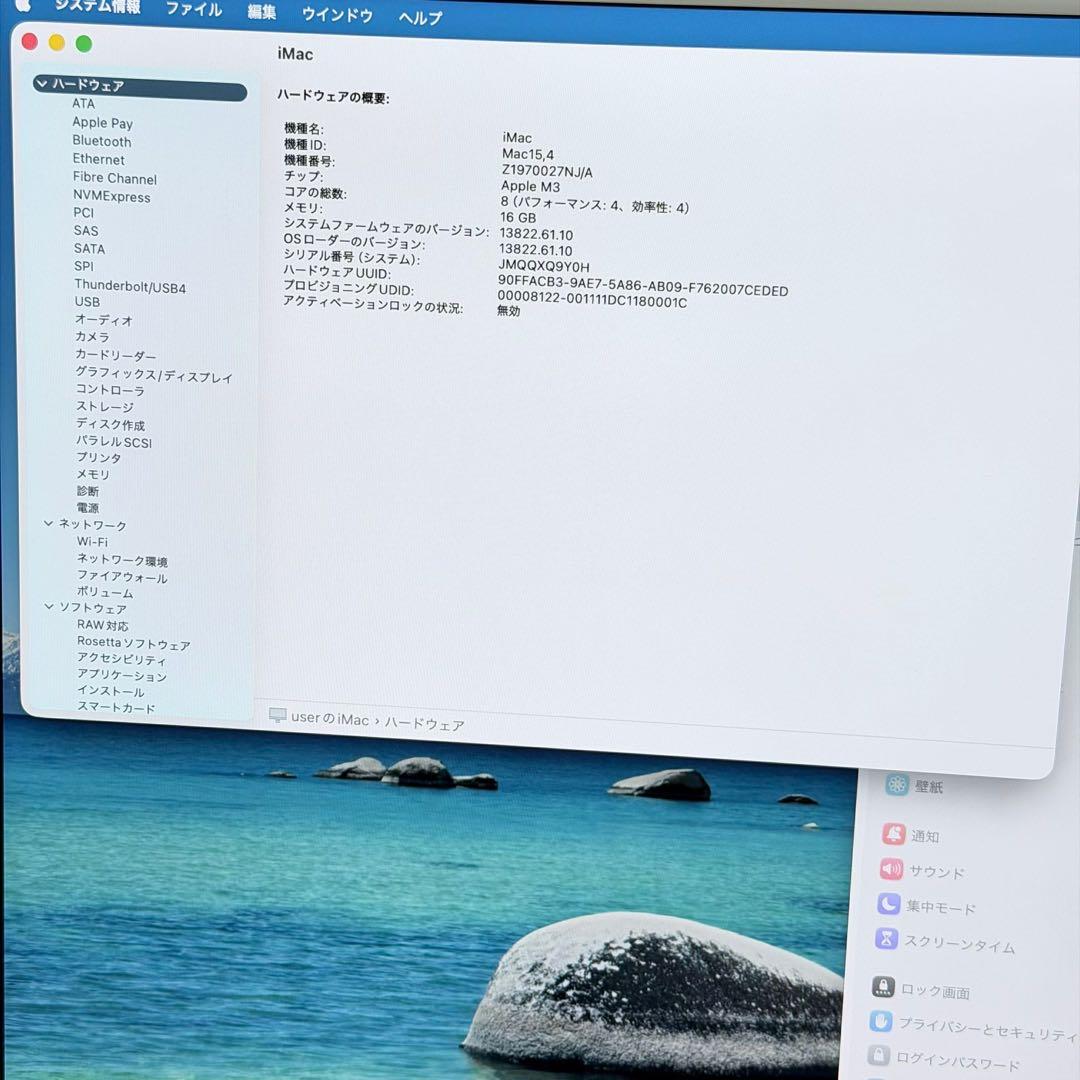This screenshot has width=1080, height=1080.
Task: Collapse the ソフトウェア section chevron
Action: [x=49, y=607]
